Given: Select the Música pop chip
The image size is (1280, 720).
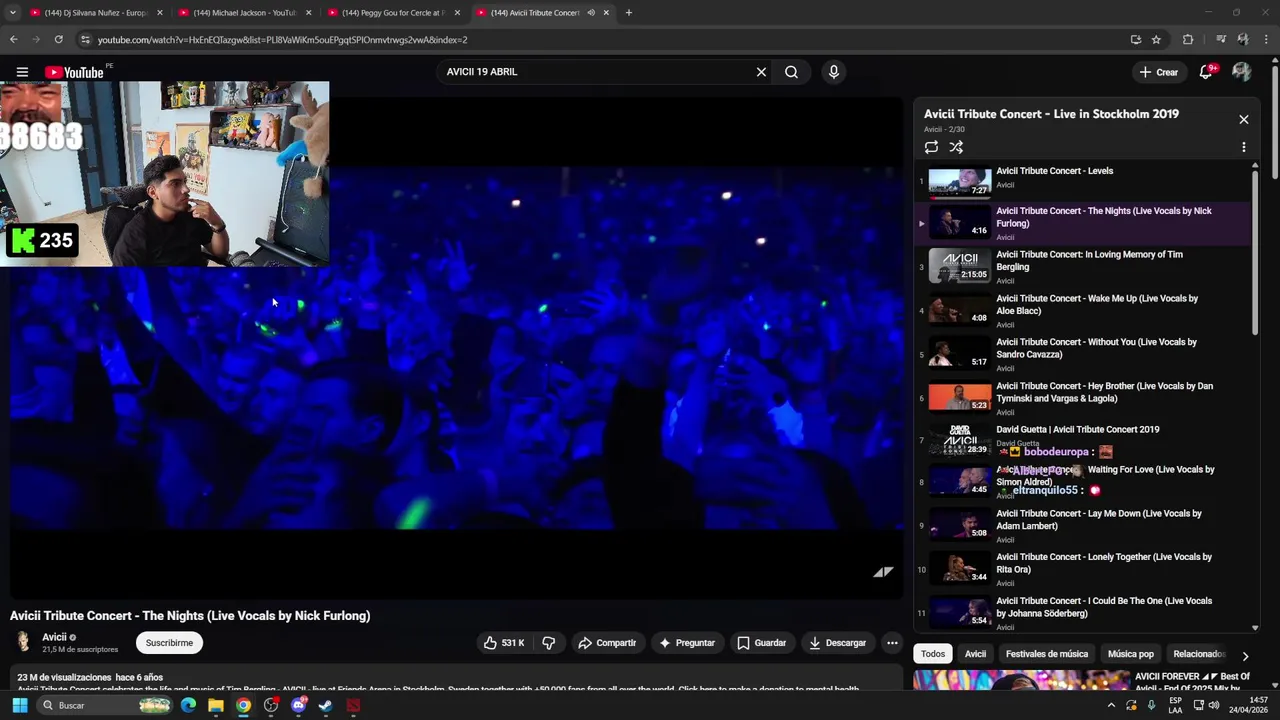Looking at the screenshot, I should 1131,654.
